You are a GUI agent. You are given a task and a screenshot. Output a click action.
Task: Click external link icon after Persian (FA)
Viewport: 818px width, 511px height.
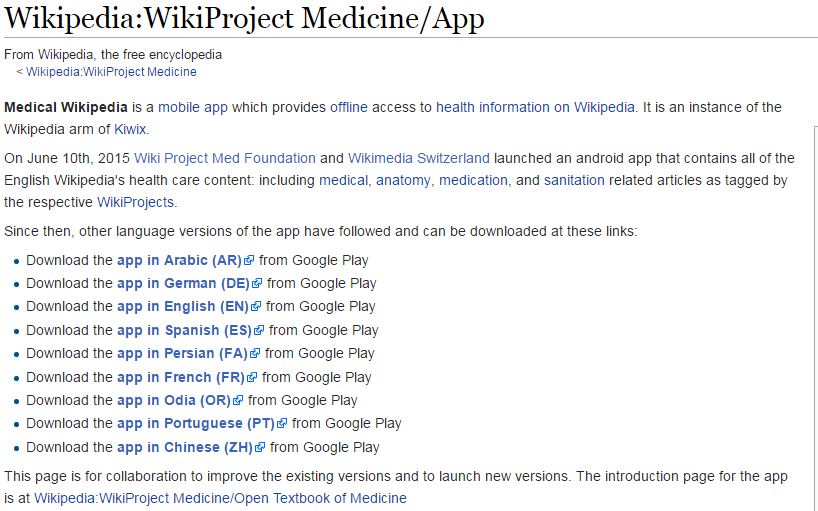click(x=255, y=353)
